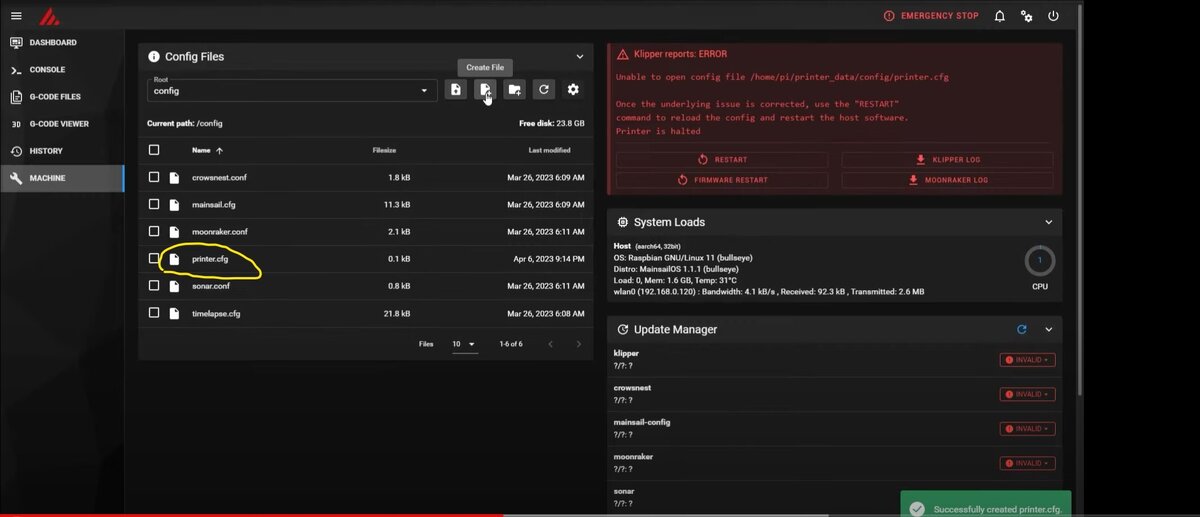Select Machine in the sidebar
This screenshot has width=1200, height=517.
click(x=62, y=178)
